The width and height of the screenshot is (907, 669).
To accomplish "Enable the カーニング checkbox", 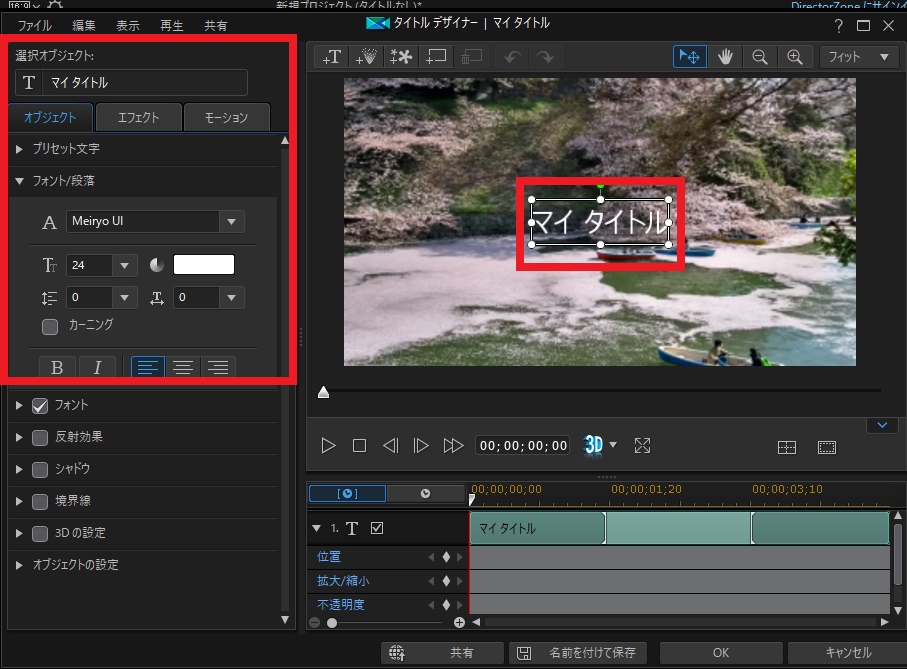I will click(49, 326).
